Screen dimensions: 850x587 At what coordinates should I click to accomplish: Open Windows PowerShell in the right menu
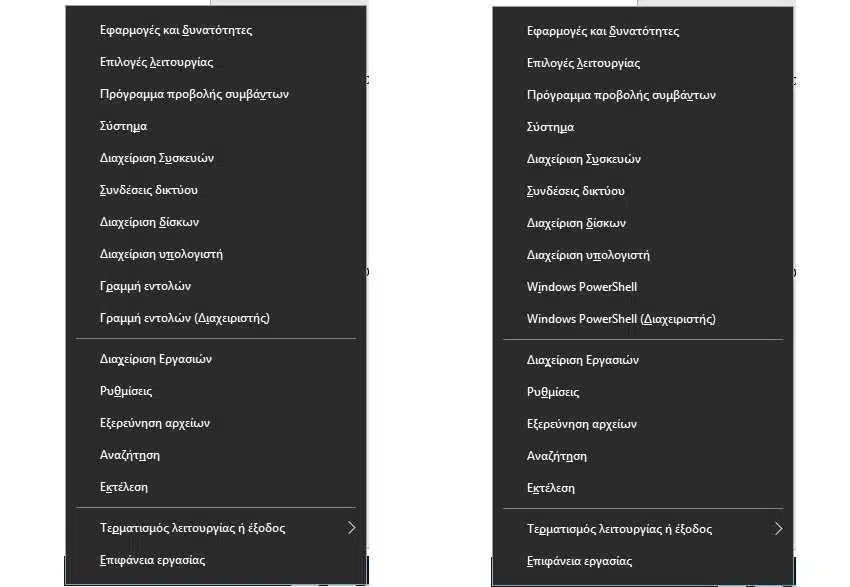point(643,287)
